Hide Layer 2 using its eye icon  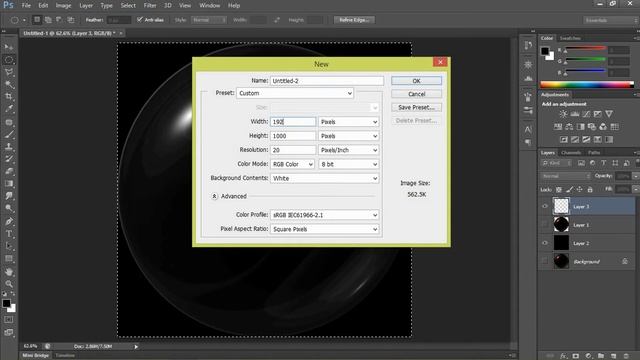(544, 243)
